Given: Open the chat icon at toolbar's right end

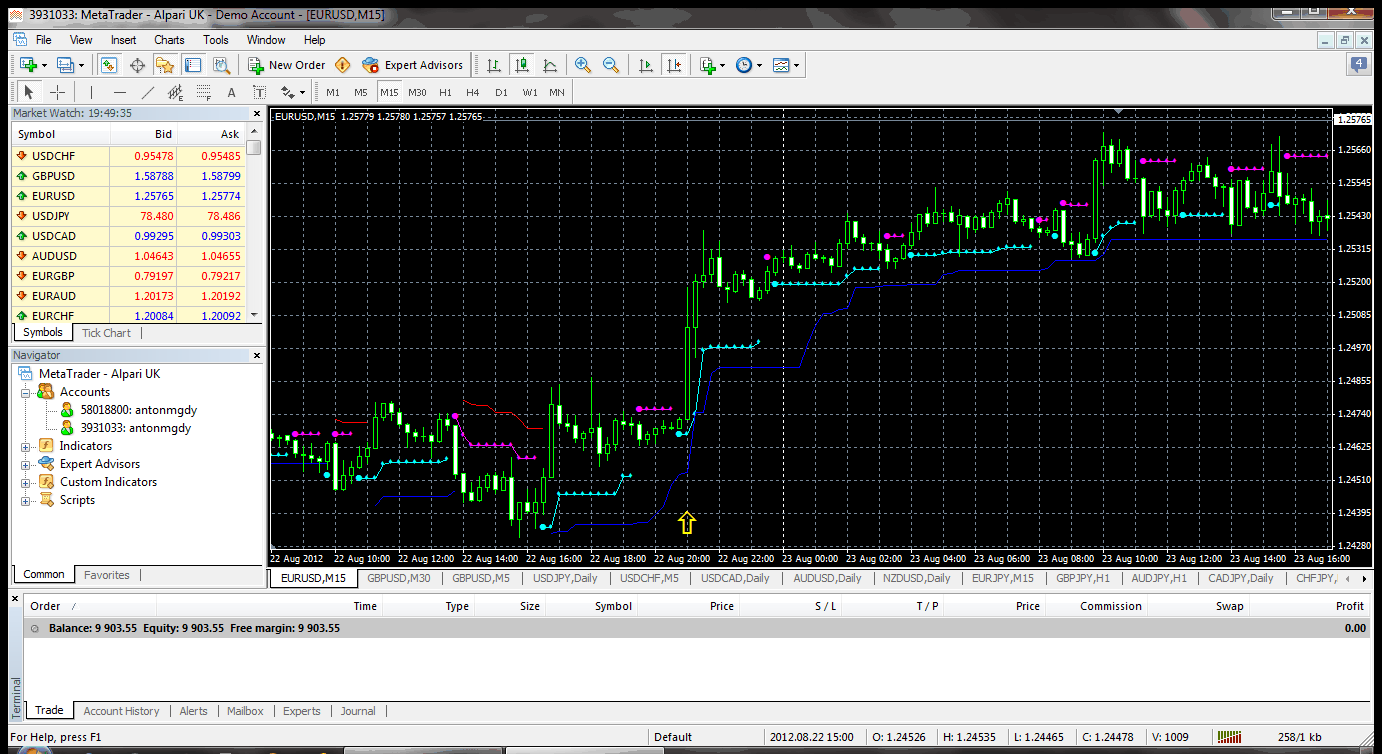Looking at the screenshot, I should (1358, 65).
